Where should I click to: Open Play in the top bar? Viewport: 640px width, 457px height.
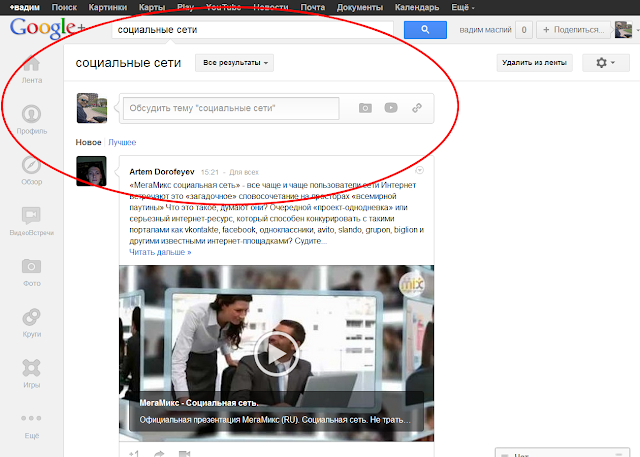tap(186, 7)
